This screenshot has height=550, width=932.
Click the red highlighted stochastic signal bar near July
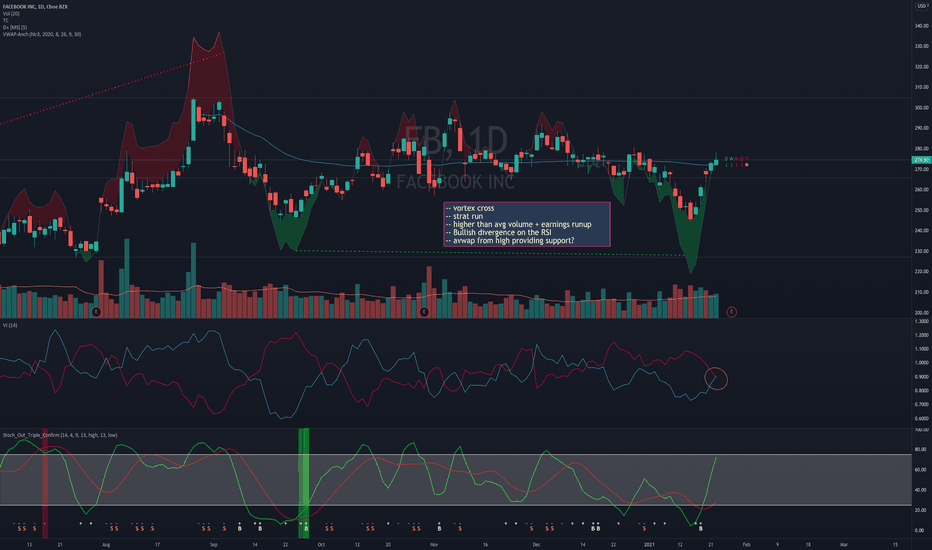[x=45, y=483]
